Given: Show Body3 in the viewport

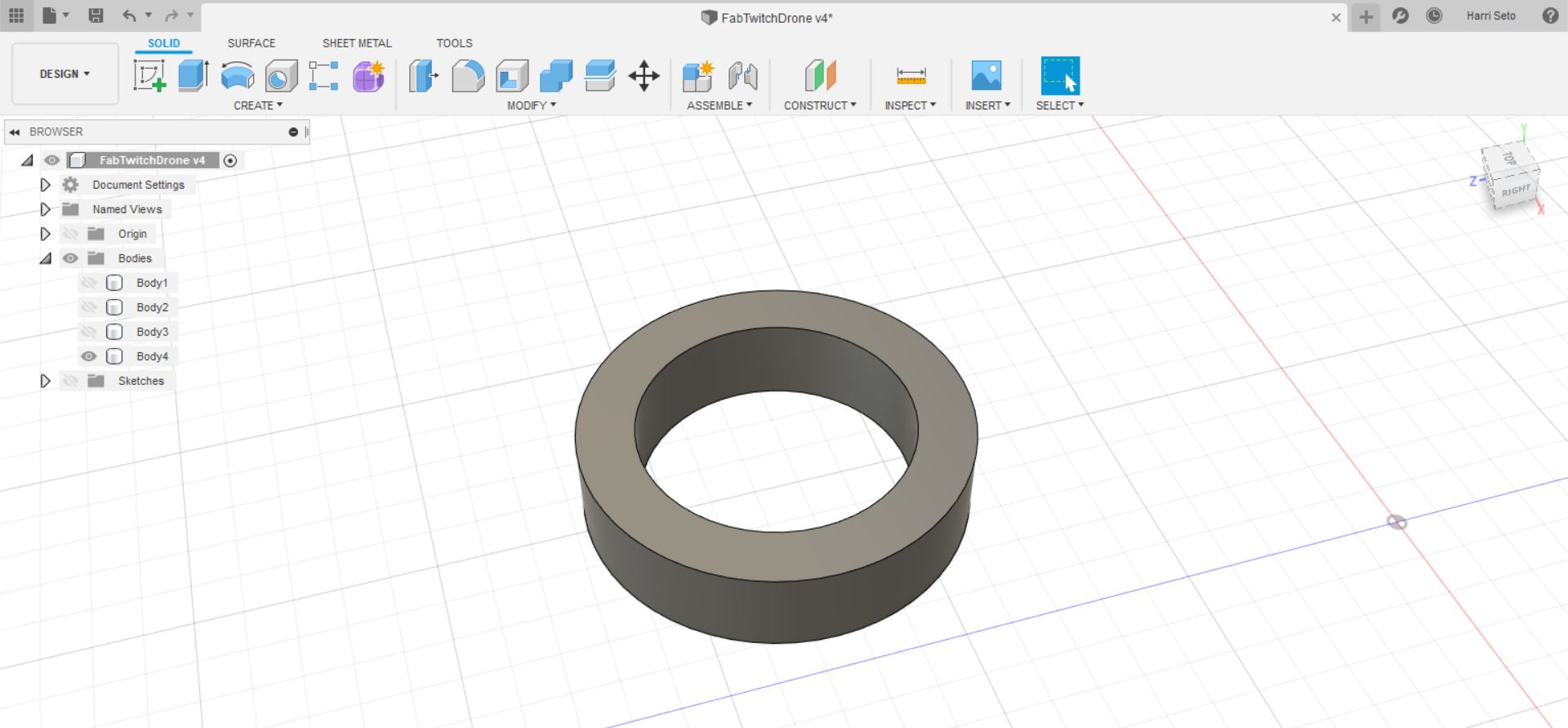Looking at the screenshot, I should click(x=89, y=332).
